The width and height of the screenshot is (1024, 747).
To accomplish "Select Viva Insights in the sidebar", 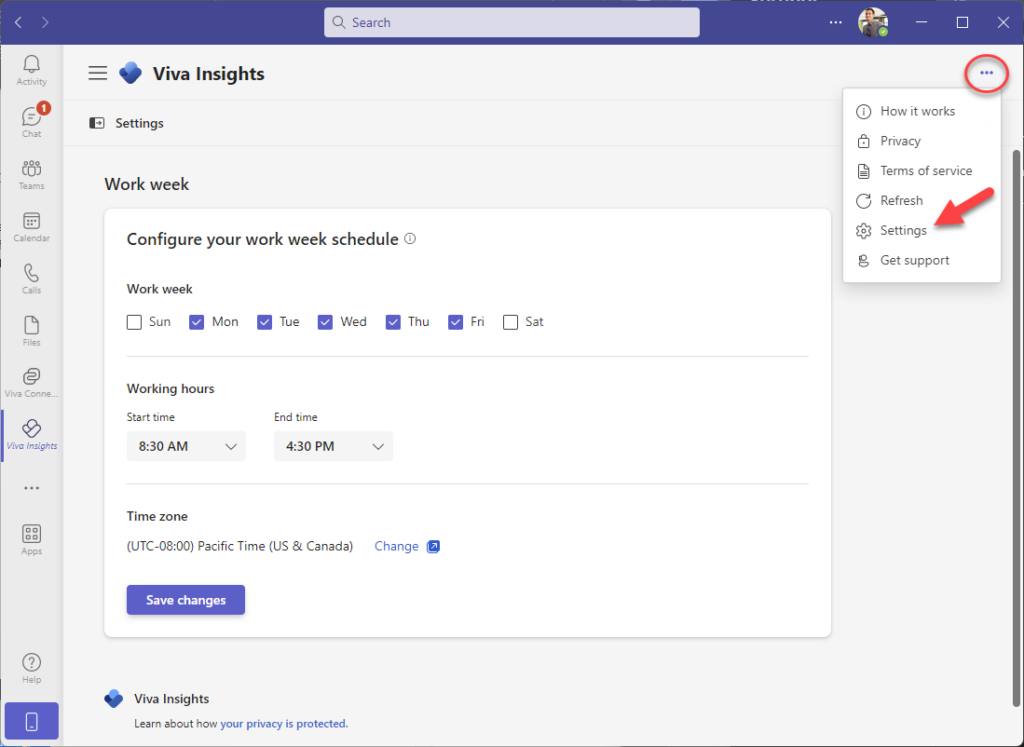I will point(31,436).
